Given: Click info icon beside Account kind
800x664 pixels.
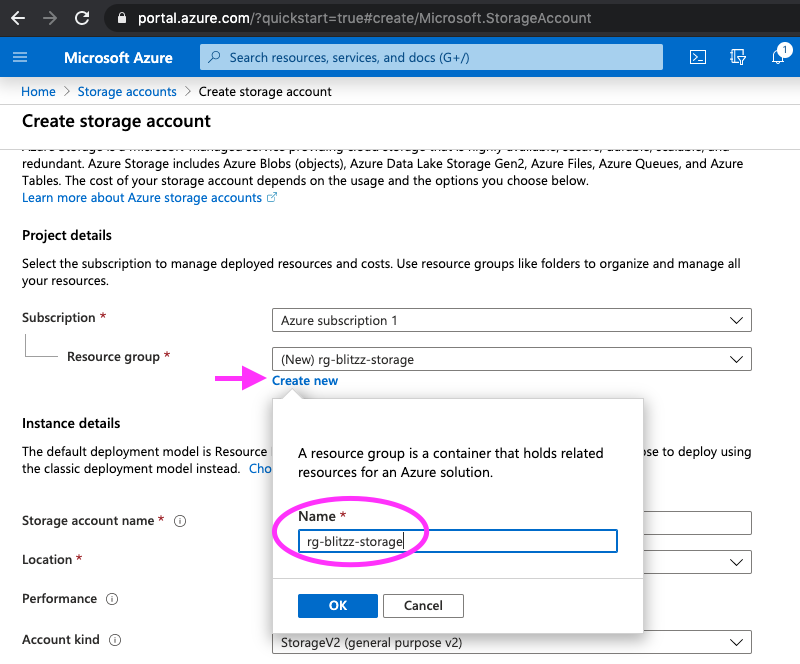Looking at the screenshot, I should [x=115, y=640].
